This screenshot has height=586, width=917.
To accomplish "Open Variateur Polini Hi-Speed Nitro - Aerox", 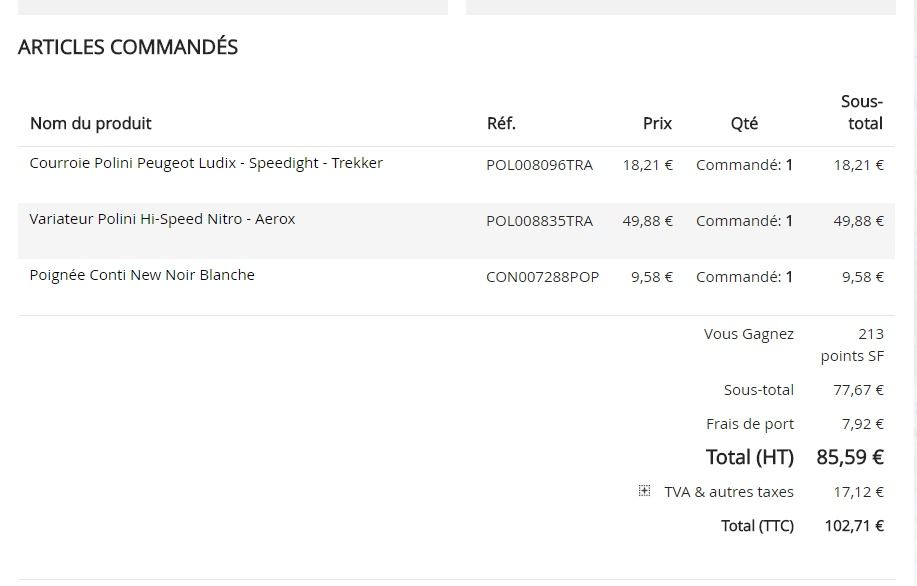I will [x=163, y=219].
